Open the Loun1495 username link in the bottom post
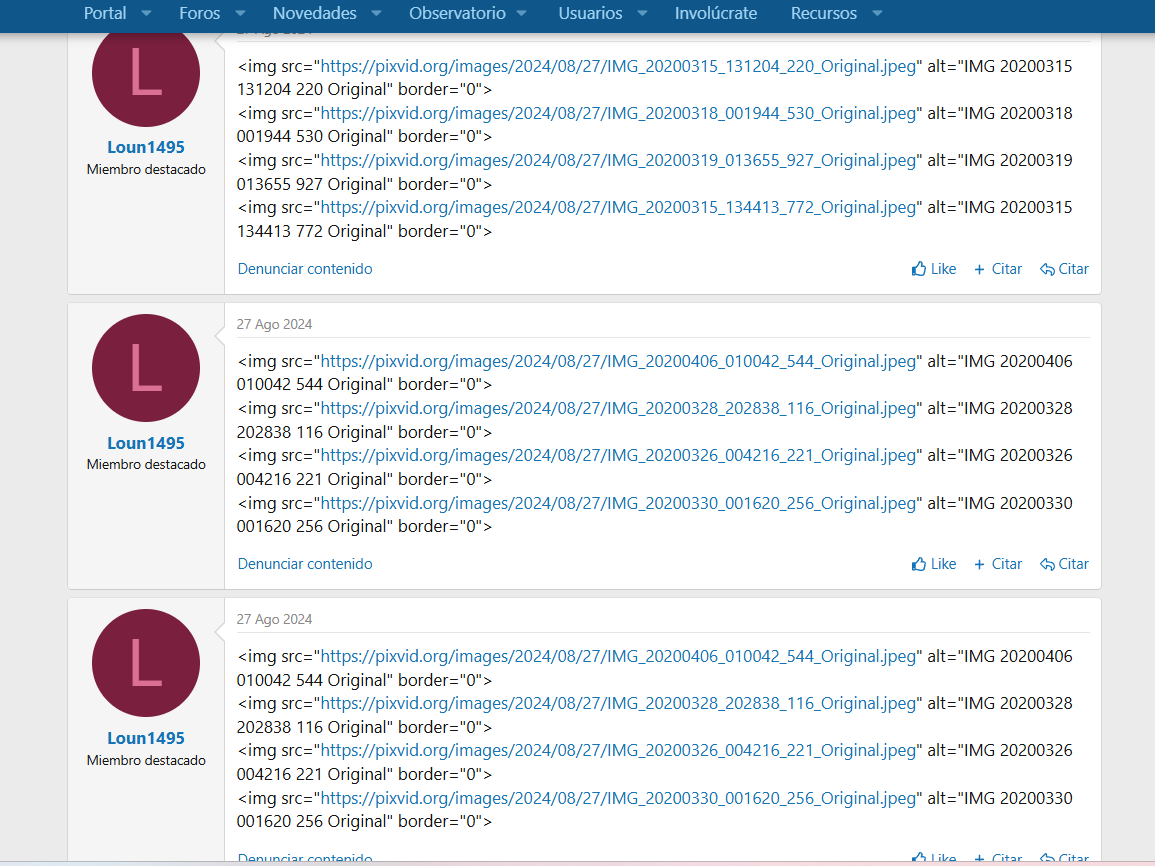Viewport: 1155px width, 866px height. [x=146, y=738]
